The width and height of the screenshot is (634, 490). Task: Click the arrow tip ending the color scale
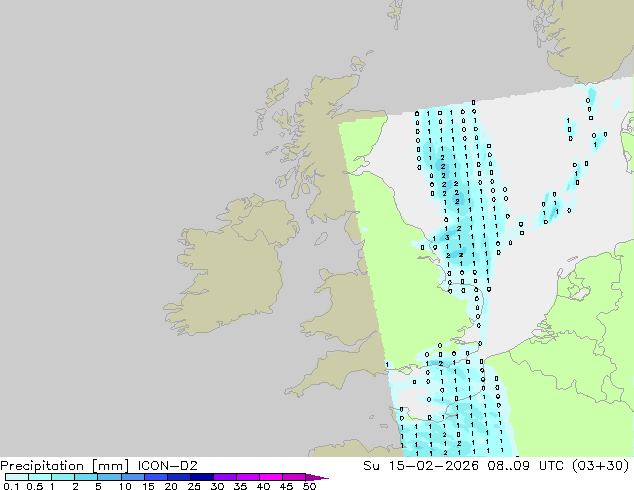tap(317, 477)
